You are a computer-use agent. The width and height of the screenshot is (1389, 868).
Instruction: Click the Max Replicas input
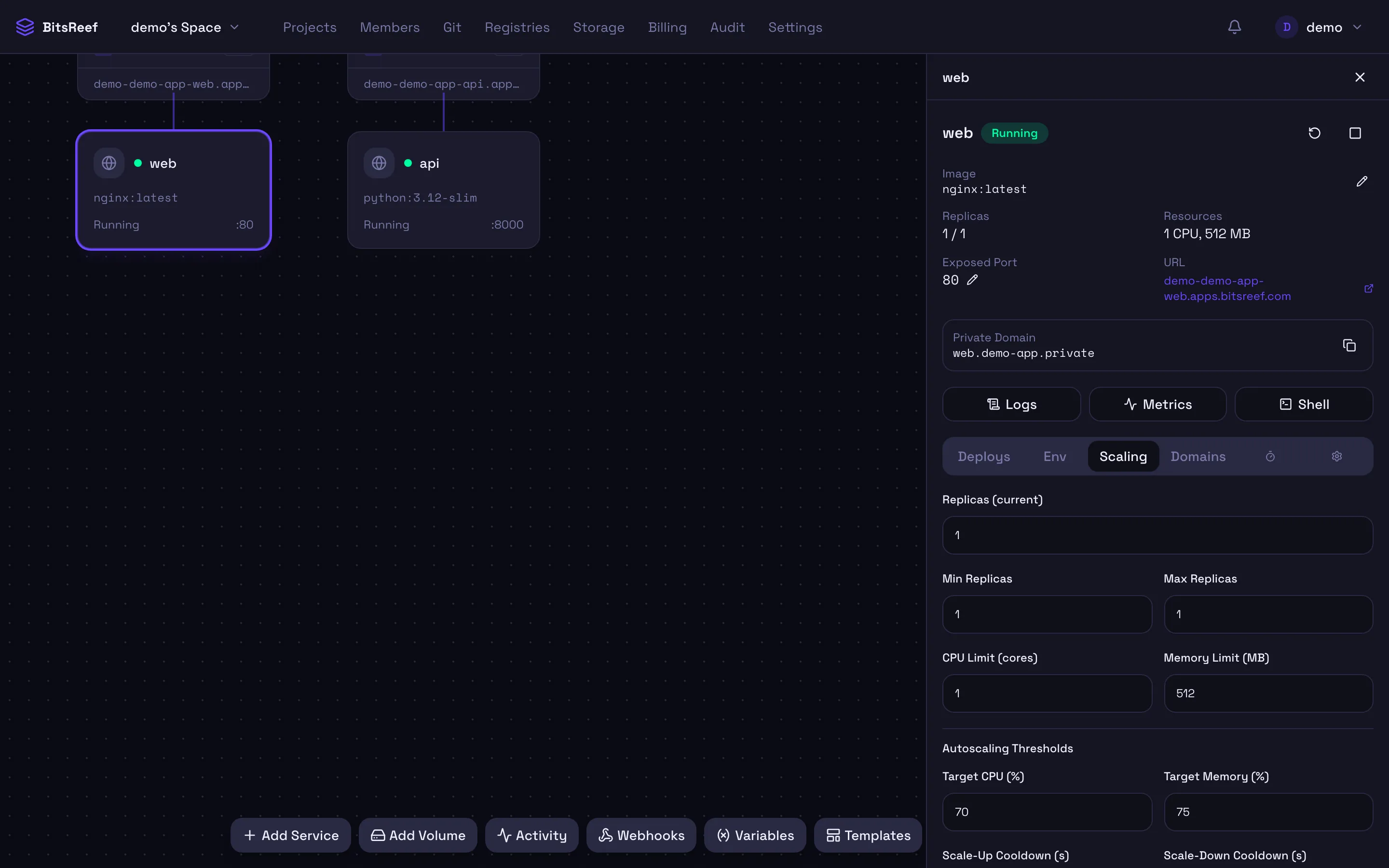(1268, 614)
